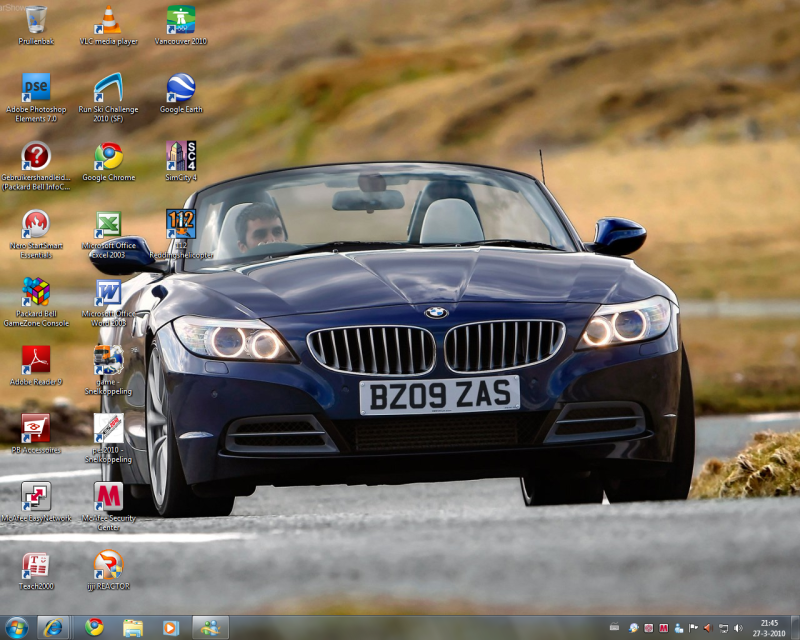Select the Gebruikershandleiding Packard Bell shortcut
800x640 pixels.
coord(36,165)
